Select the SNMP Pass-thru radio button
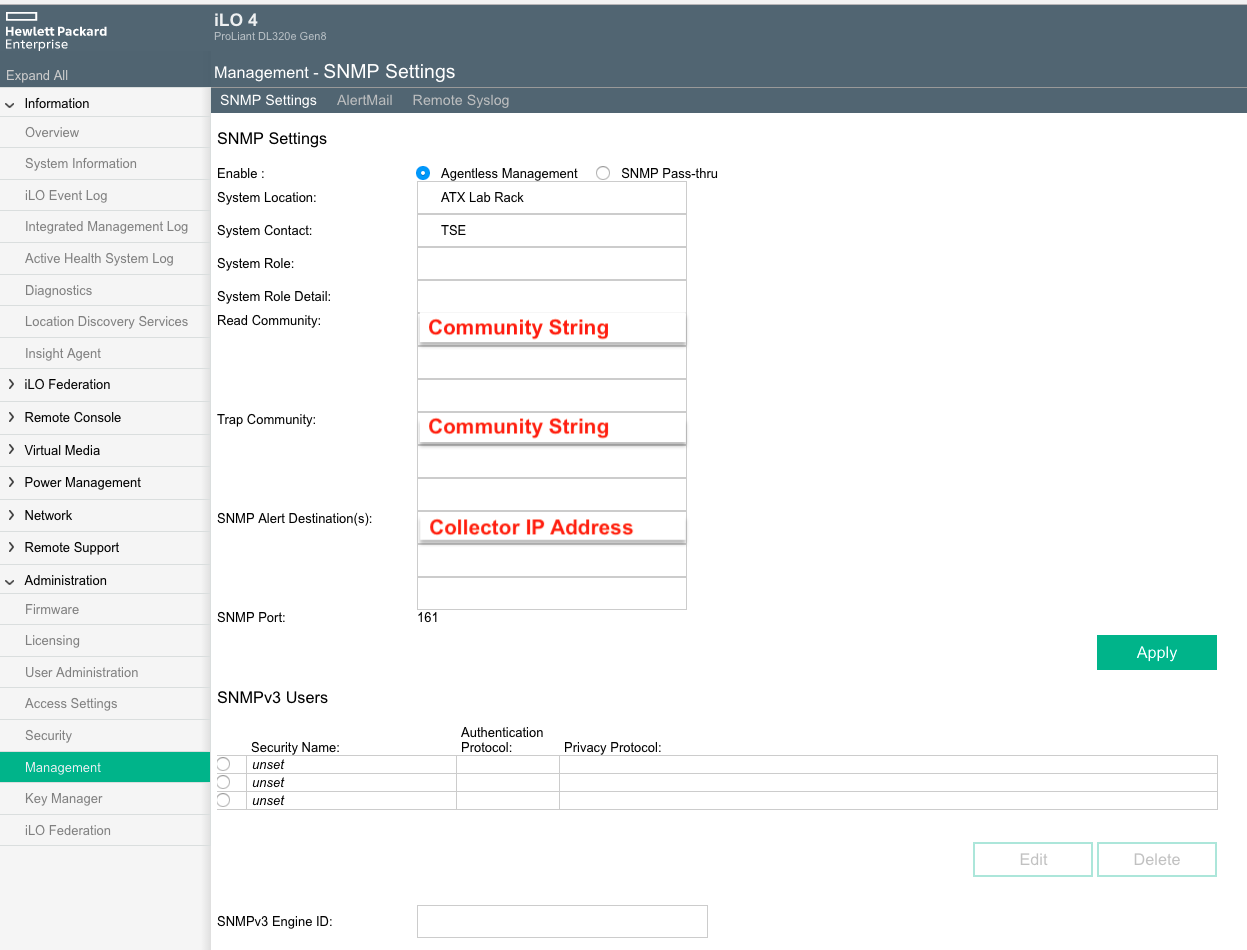Screen dimensions: 1247x950 pos(603,173)
